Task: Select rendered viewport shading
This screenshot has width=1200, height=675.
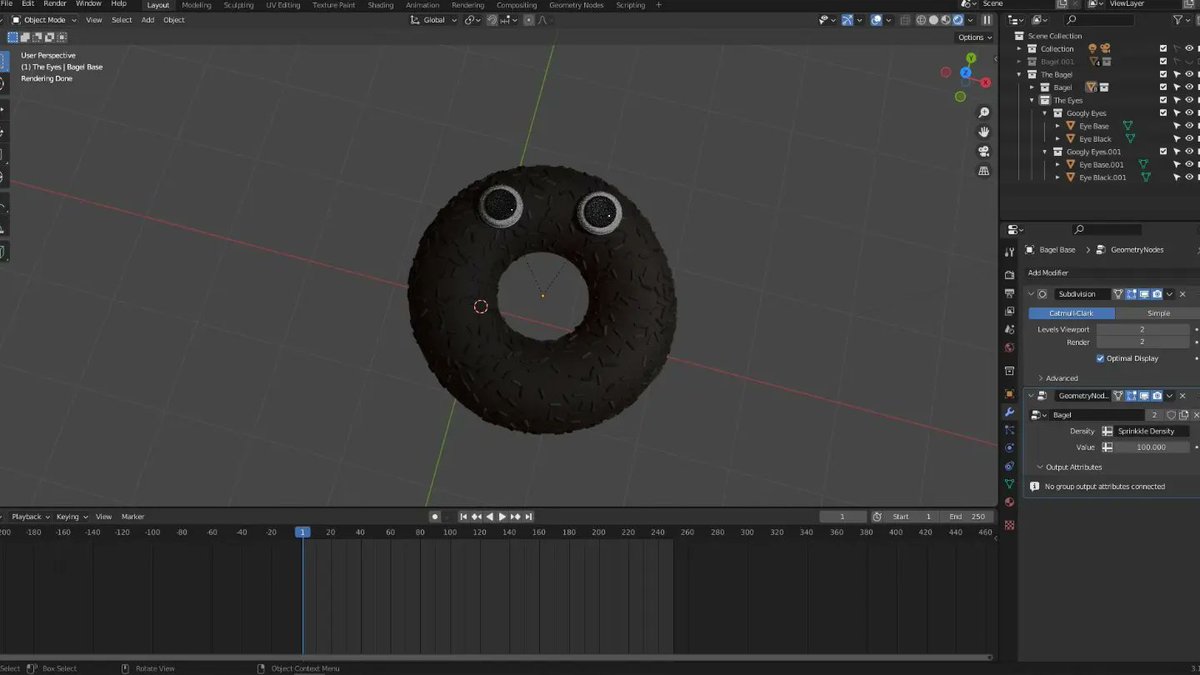Action: (x=958, y=20)
